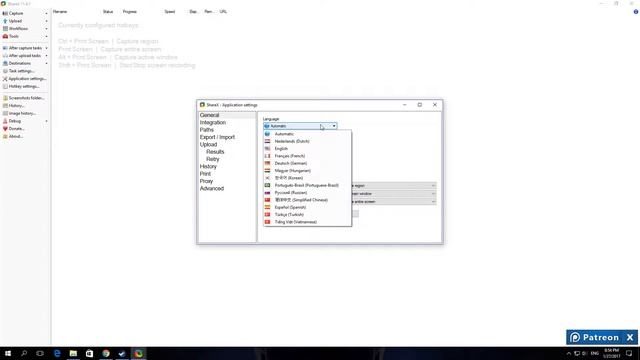Select History in settings dialog tree

208,167
